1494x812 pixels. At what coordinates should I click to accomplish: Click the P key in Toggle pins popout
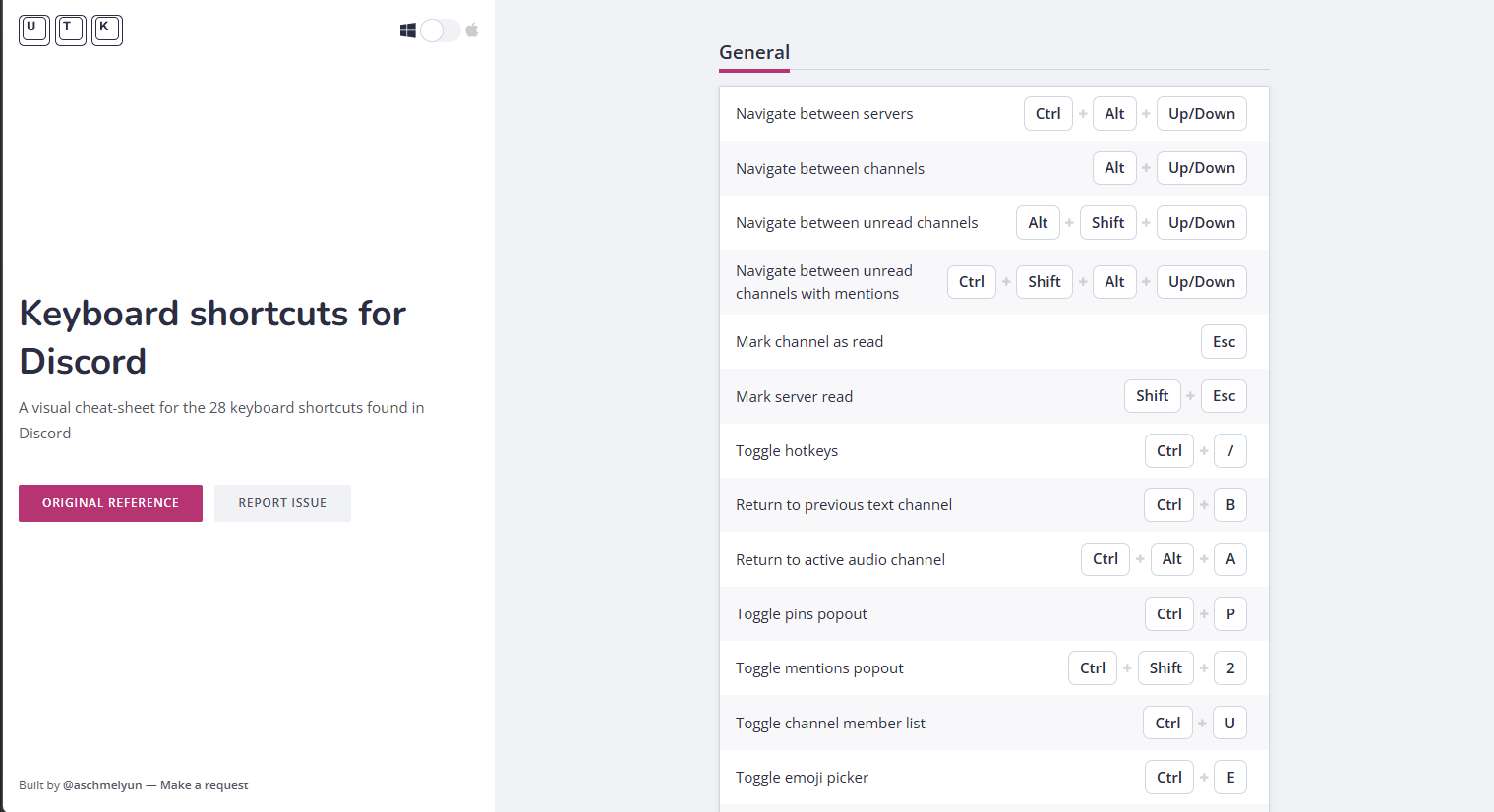click(x=1230, y=614)
